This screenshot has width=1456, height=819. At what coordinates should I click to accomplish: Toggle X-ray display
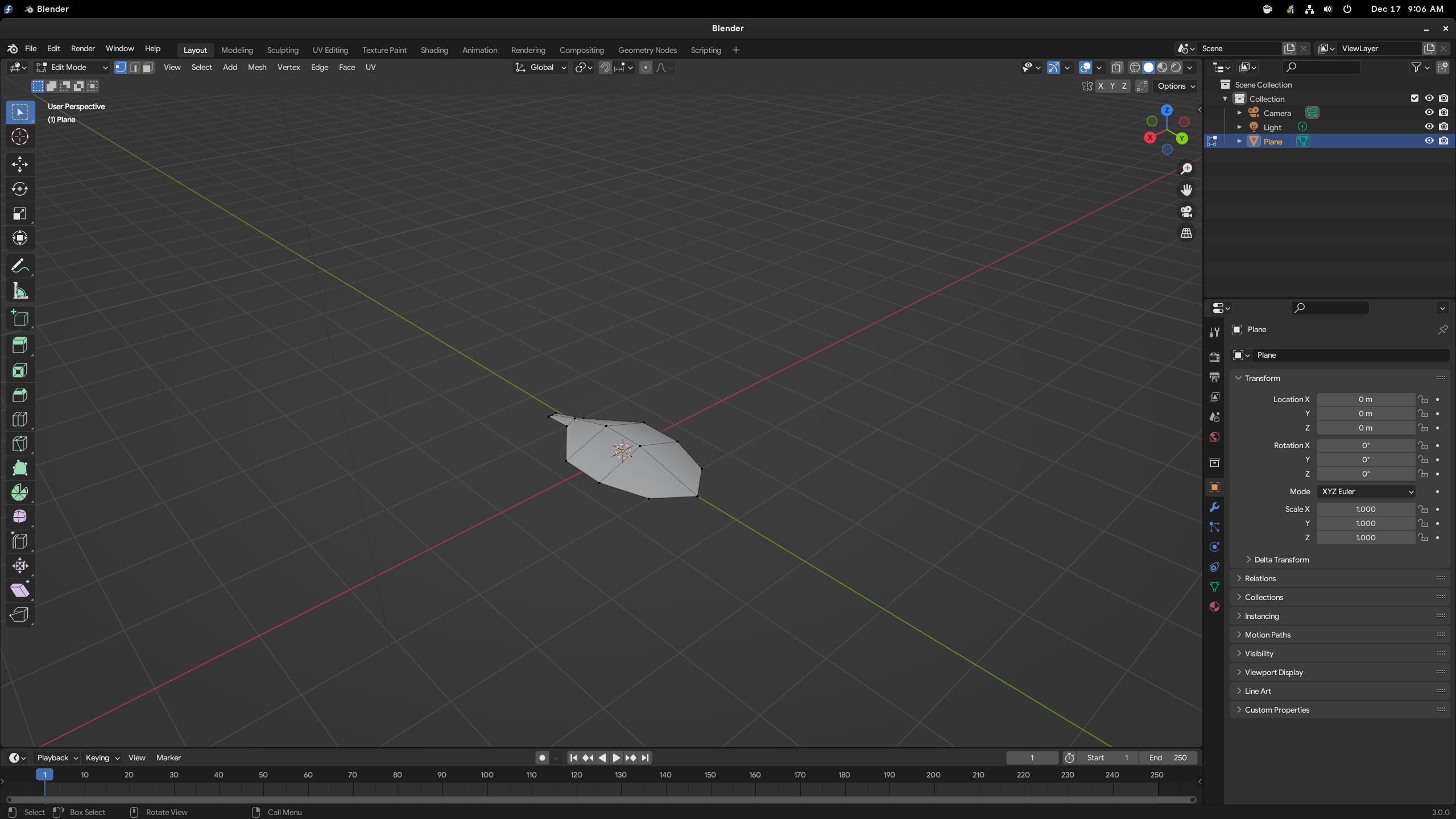click(x=1116, y=68)
